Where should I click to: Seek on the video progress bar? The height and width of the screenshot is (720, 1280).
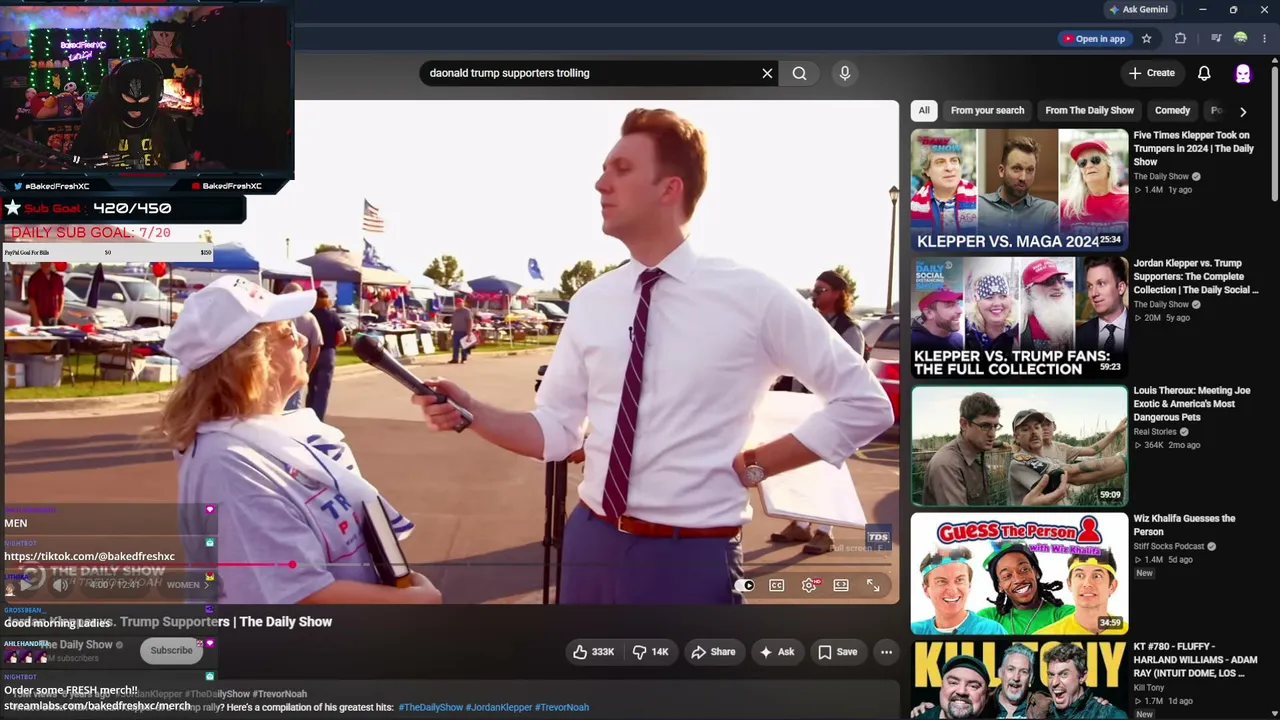tap(450, 565)
